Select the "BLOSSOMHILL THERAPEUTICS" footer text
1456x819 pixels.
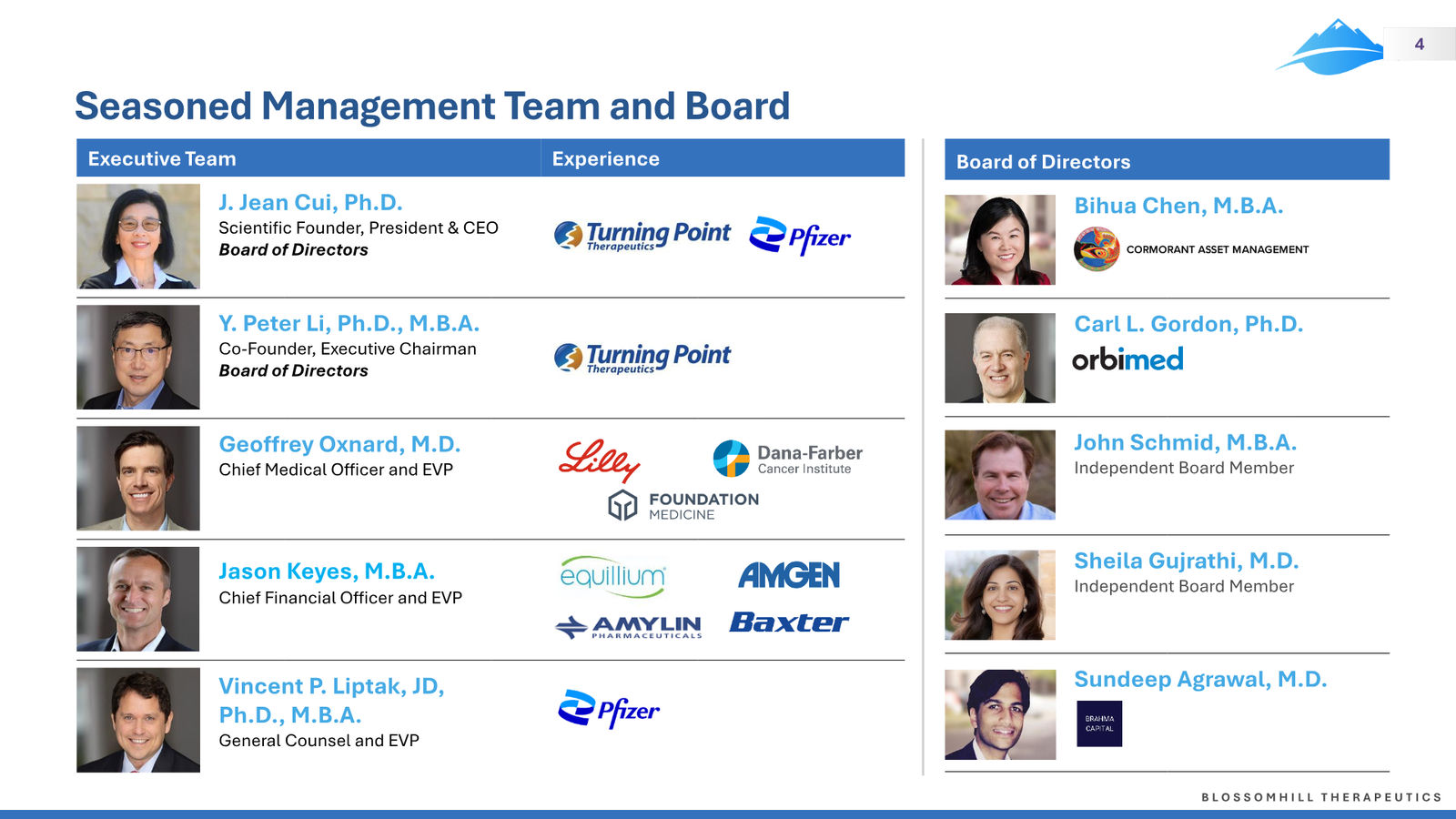pyautogui.click(x=1321, y=797)
